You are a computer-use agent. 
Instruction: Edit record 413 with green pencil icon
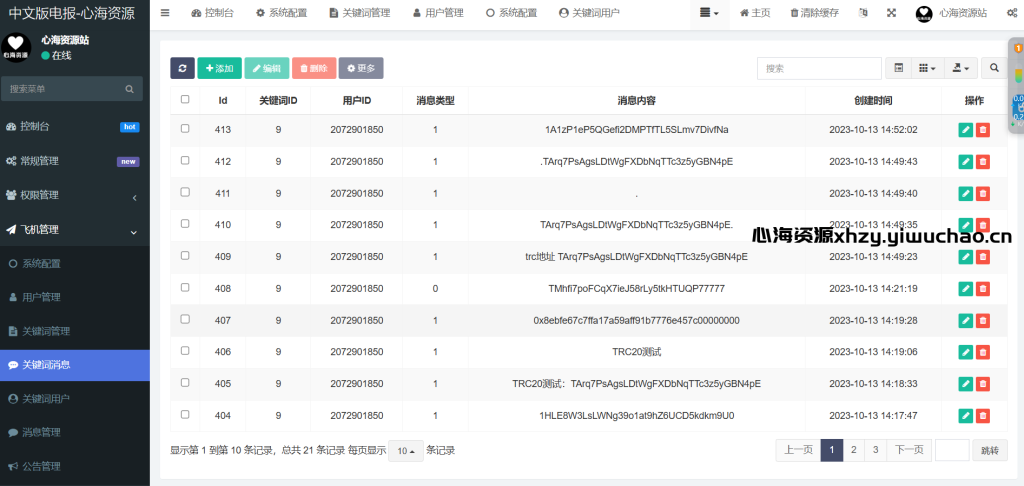click(965, 130)
